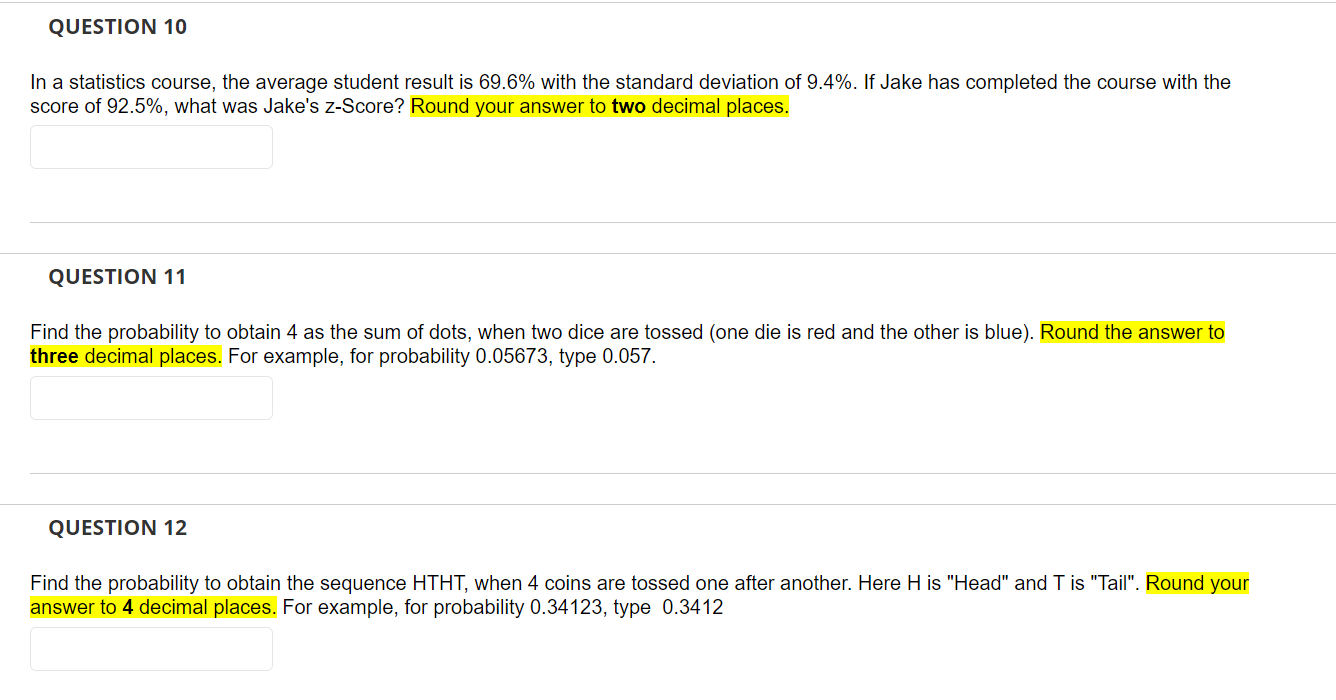The height and width of the screenshot is (700, 1336).
Task: Select the QUESTION 12 heading
Action: 117,528
